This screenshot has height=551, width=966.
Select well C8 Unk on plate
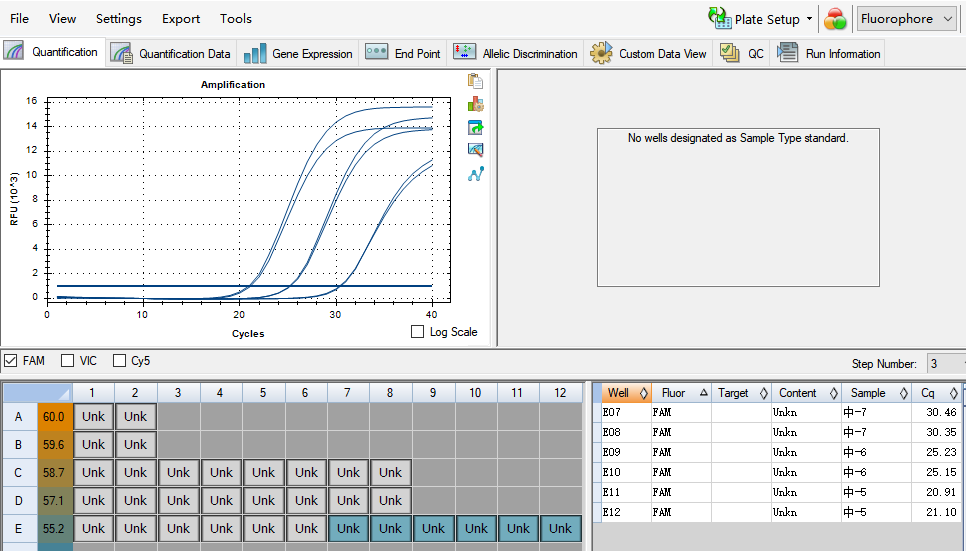[x=391, y=473]
